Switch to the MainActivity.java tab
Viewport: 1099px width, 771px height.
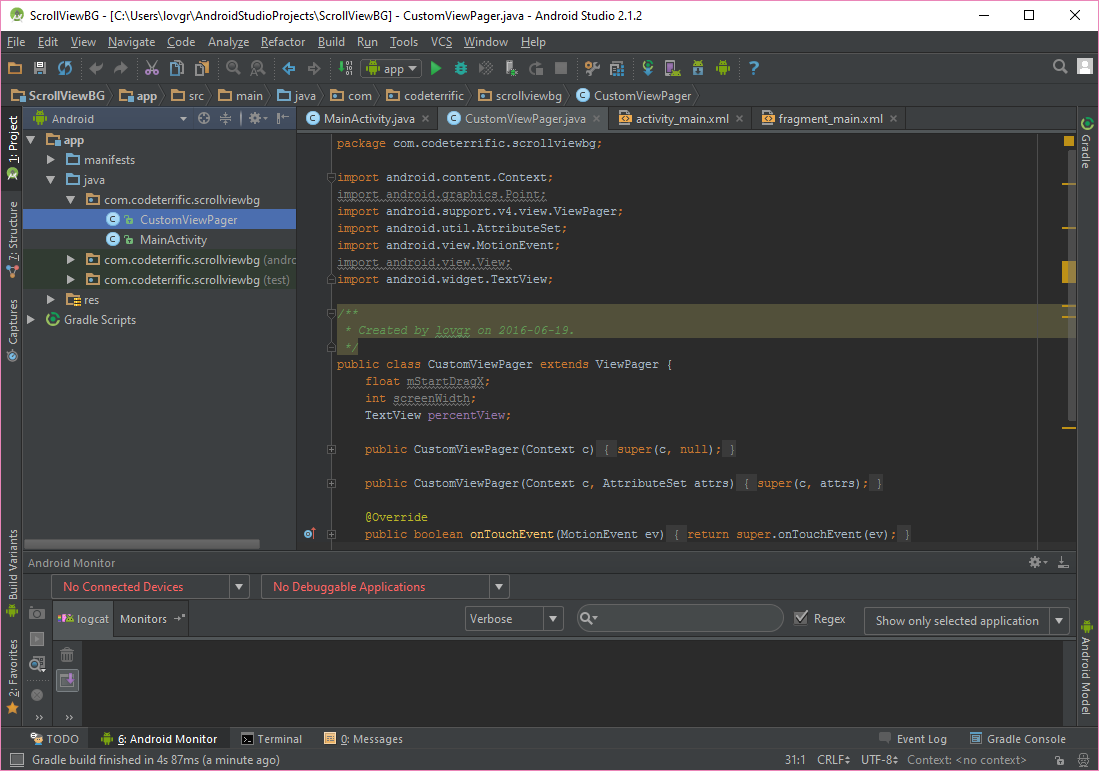369,118
